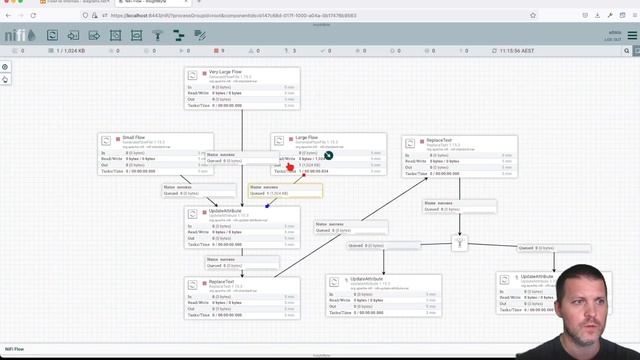Screen dimensions: 640x360
Task: Click the Very Large Flow processor type icon
Action: [193, 75]
